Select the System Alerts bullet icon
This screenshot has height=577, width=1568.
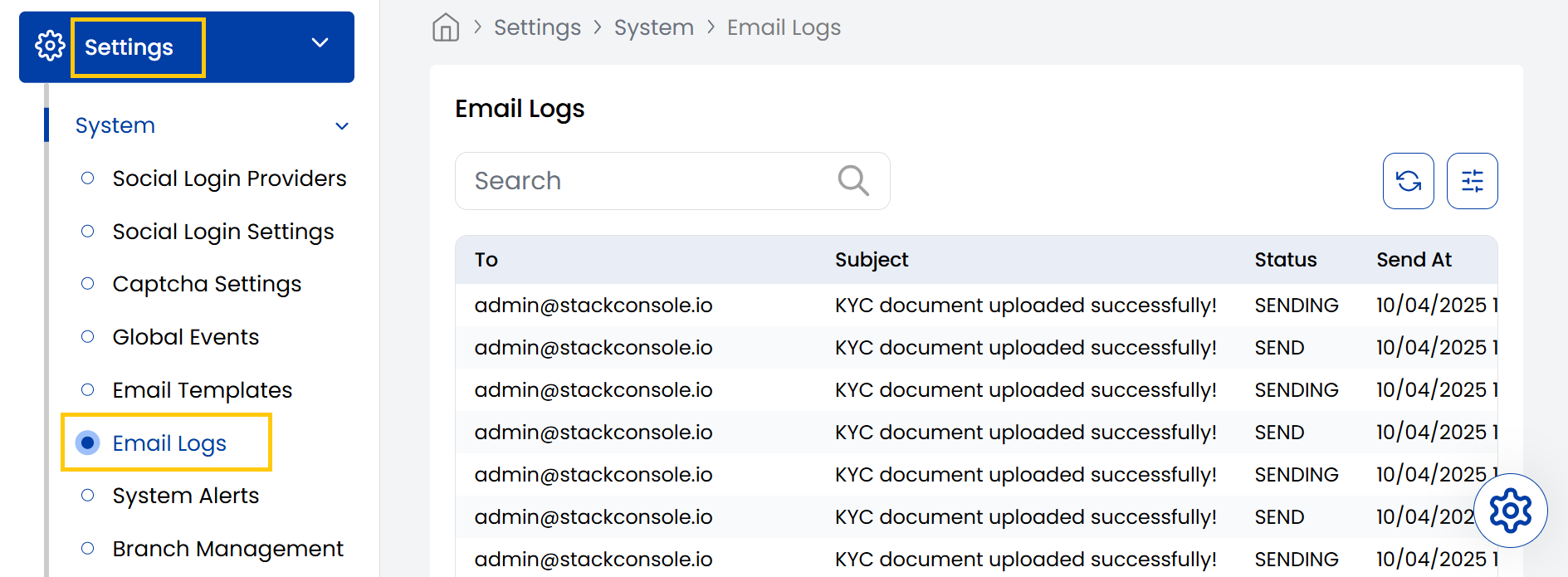point(87,495)
